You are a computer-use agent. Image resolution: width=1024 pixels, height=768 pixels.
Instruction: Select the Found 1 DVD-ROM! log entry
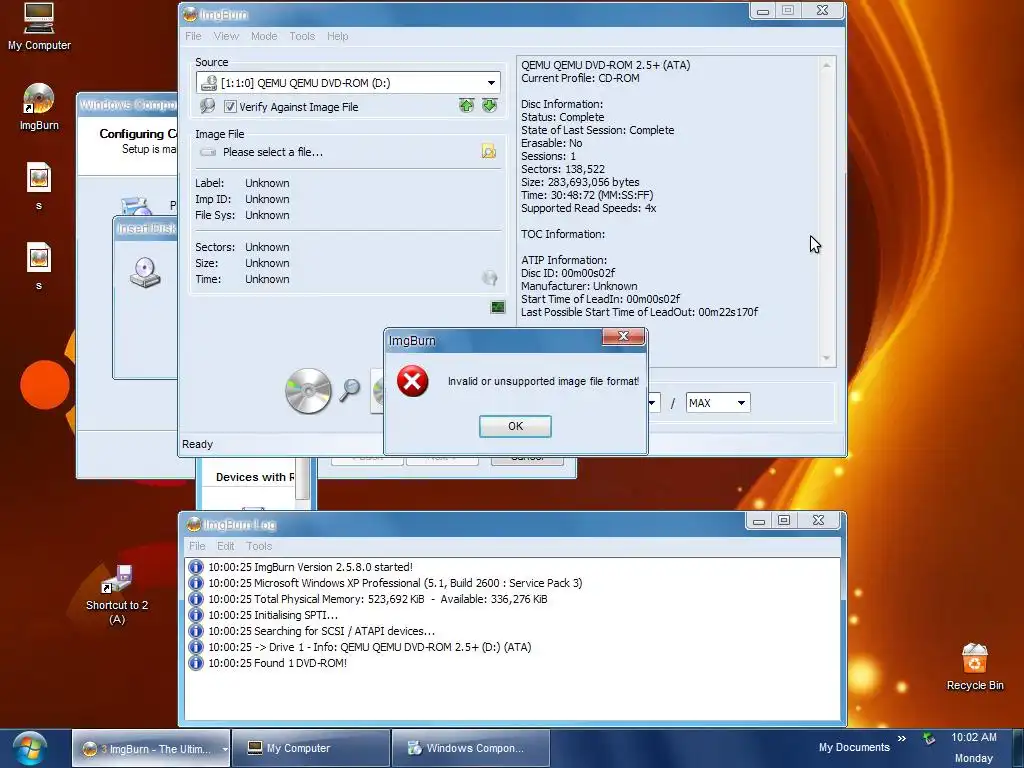point(278,663)
